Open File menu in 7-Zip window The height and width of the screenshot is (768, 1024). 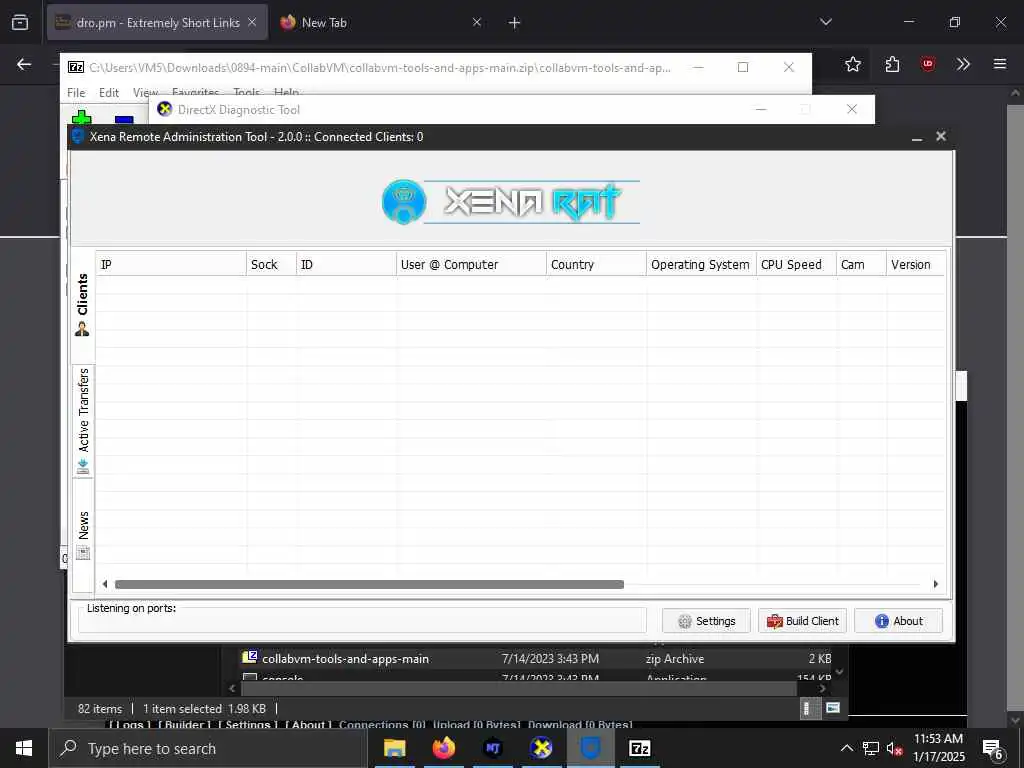click(x=76, y=93)
